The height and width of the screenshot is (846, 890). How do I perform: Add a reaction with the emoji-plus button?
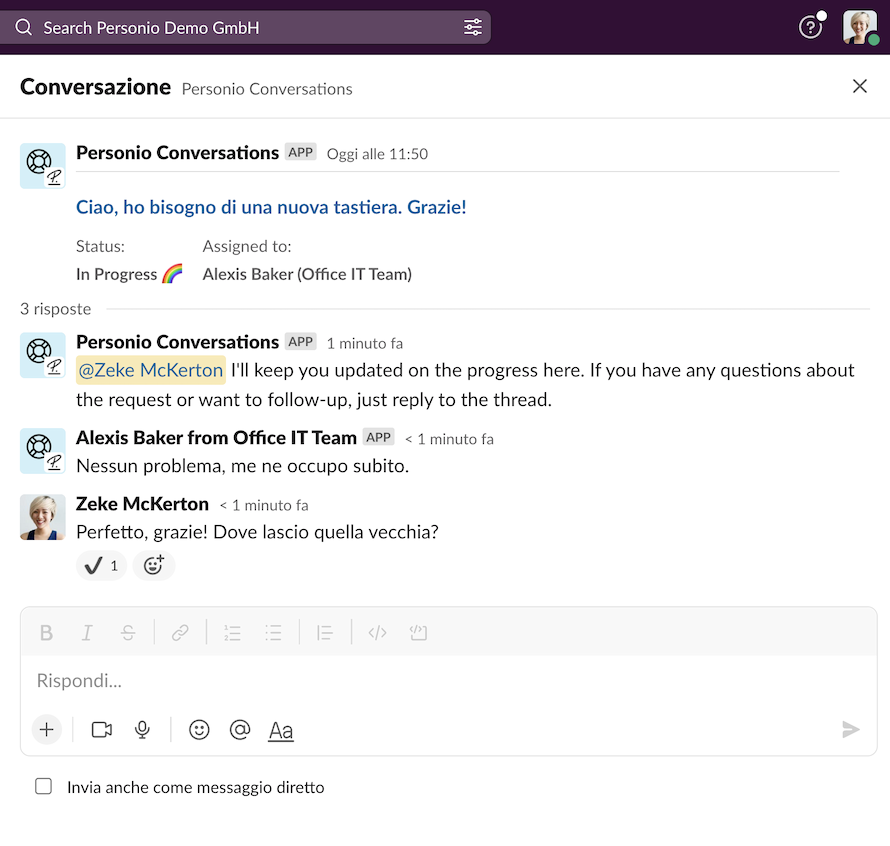coord(153,566)
